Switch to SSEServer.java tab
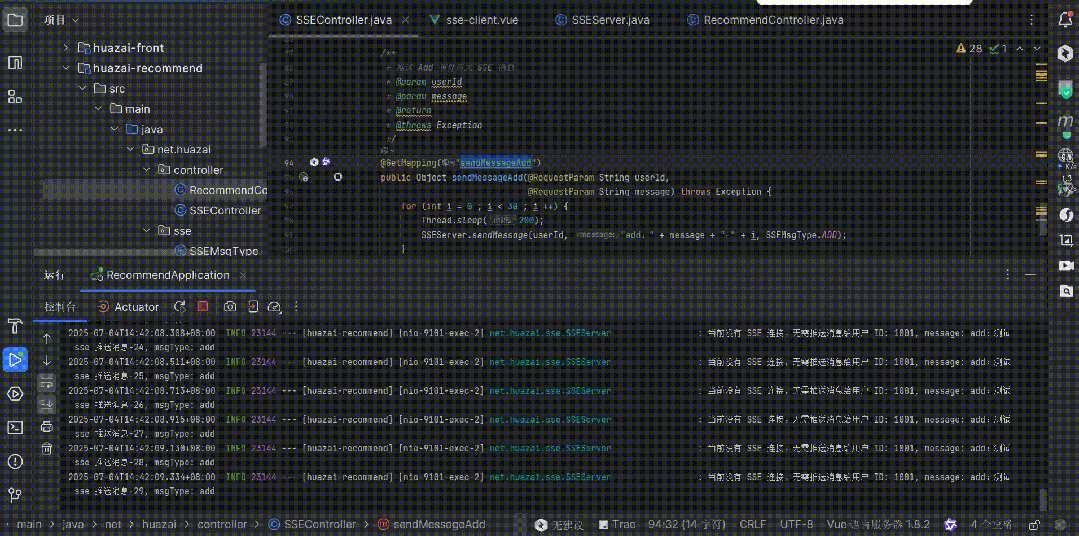Screen dimensions: 1079x536 tap(603, 20)
